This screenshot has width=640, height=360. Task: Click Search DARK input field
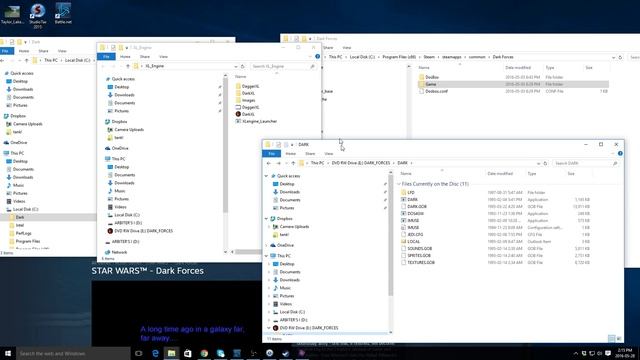(x=586, y=163)
